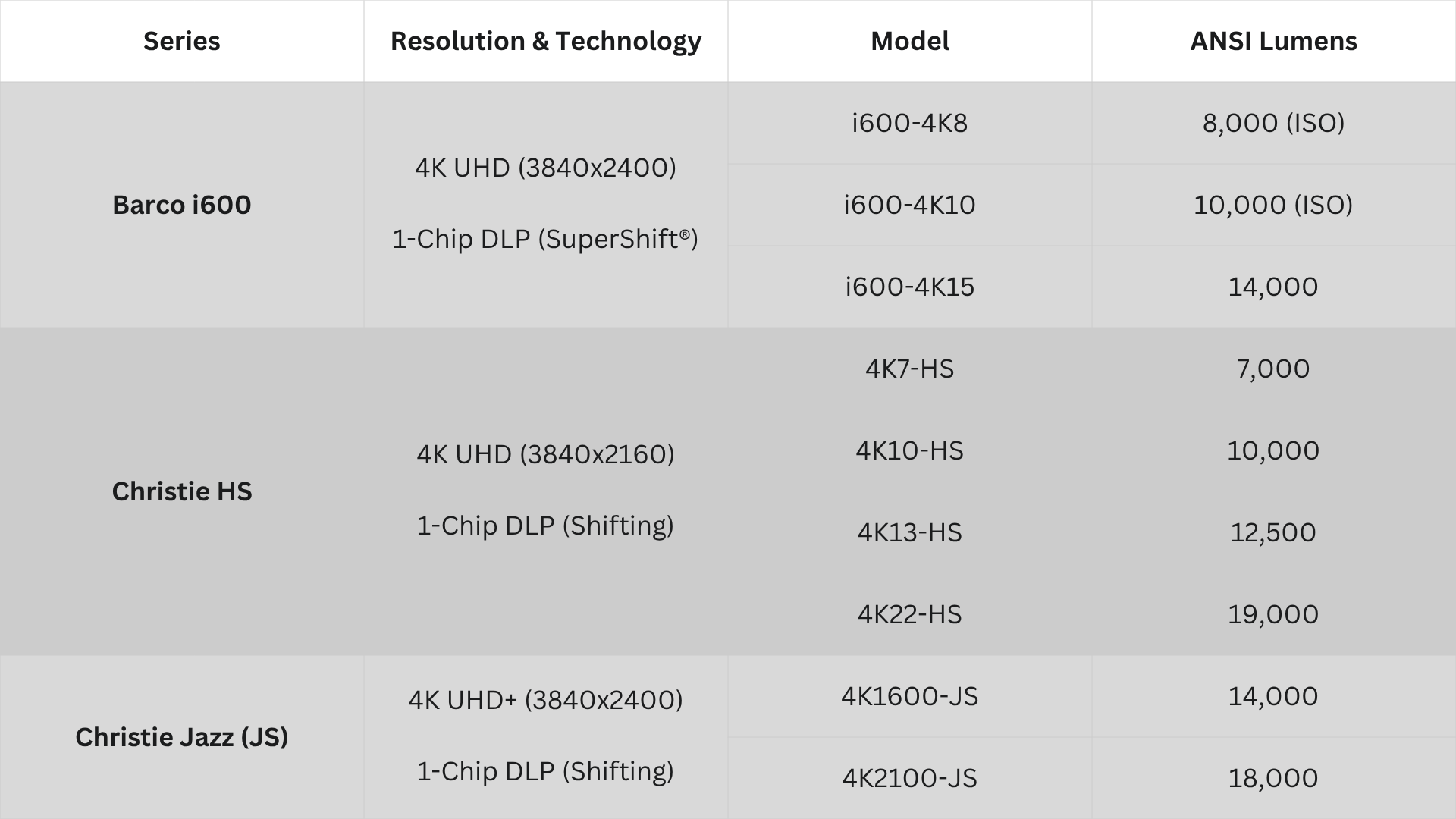Click the Resolution & Technology header

click(x=546, y=41)
